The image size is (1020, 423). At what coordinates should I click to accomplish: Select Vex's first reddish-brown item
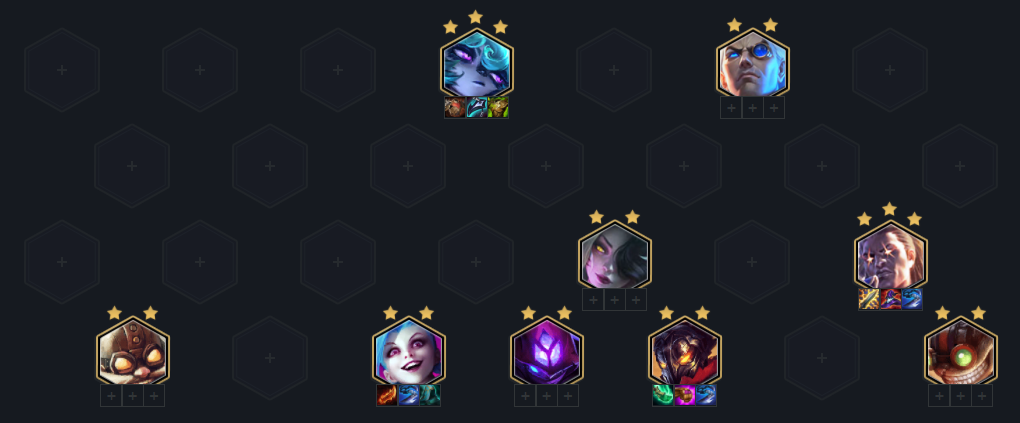click(455, 107)
